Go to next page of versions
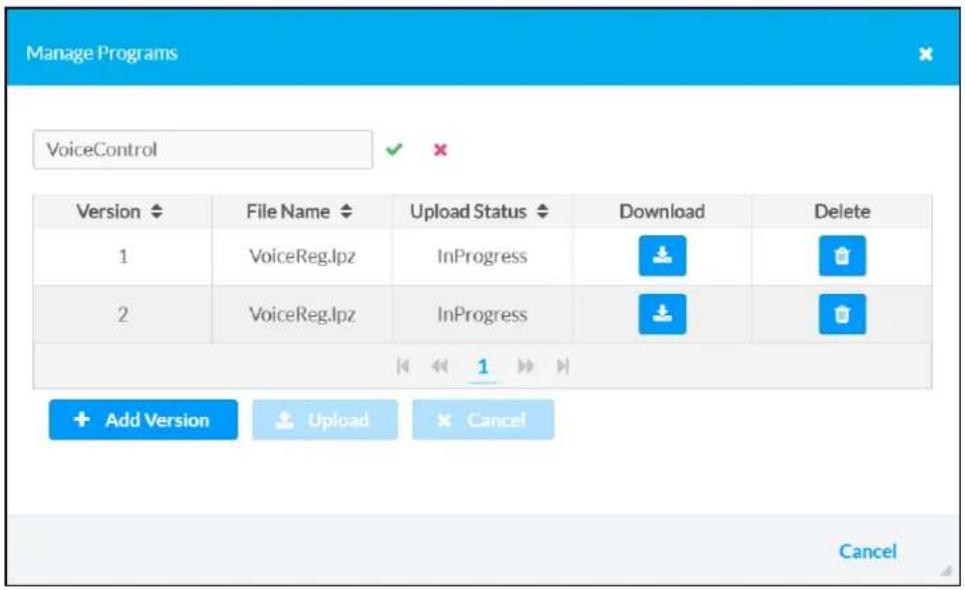Screen dimensions: 965x590 pos(525,367)
